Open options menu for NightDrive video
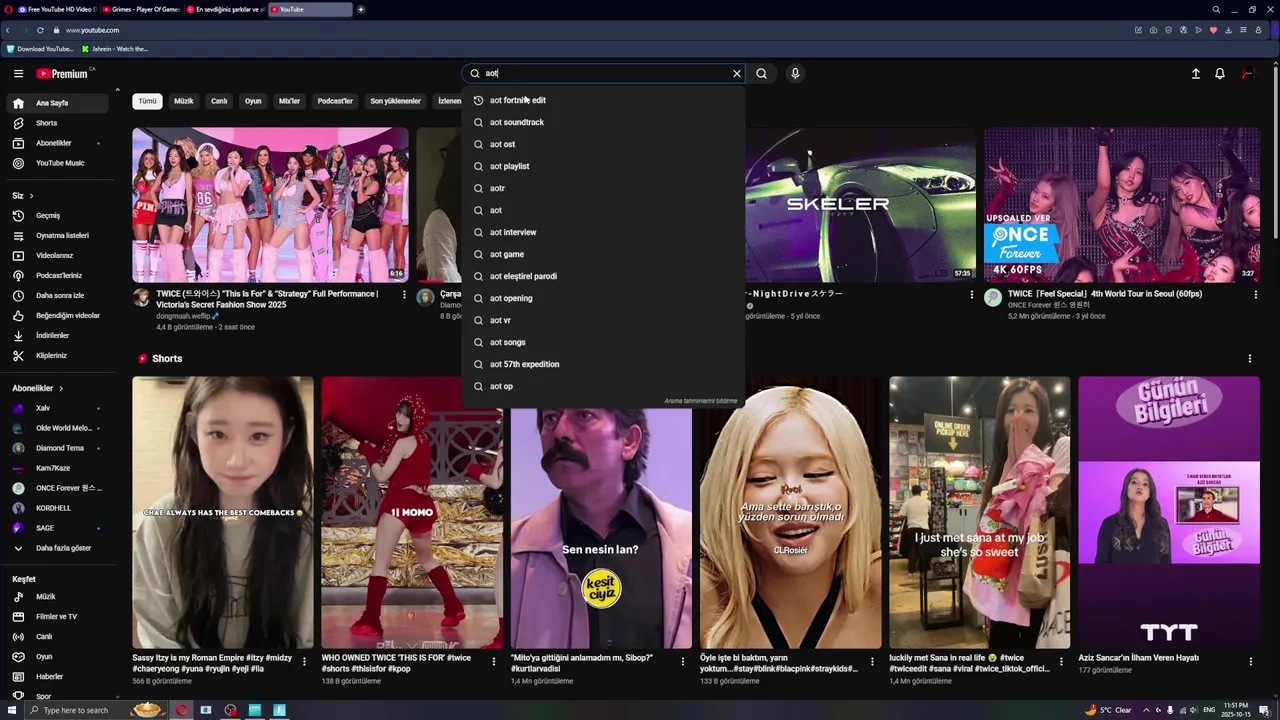The width and height of the screenshot is (1280, 720). [x=971, y=295]
